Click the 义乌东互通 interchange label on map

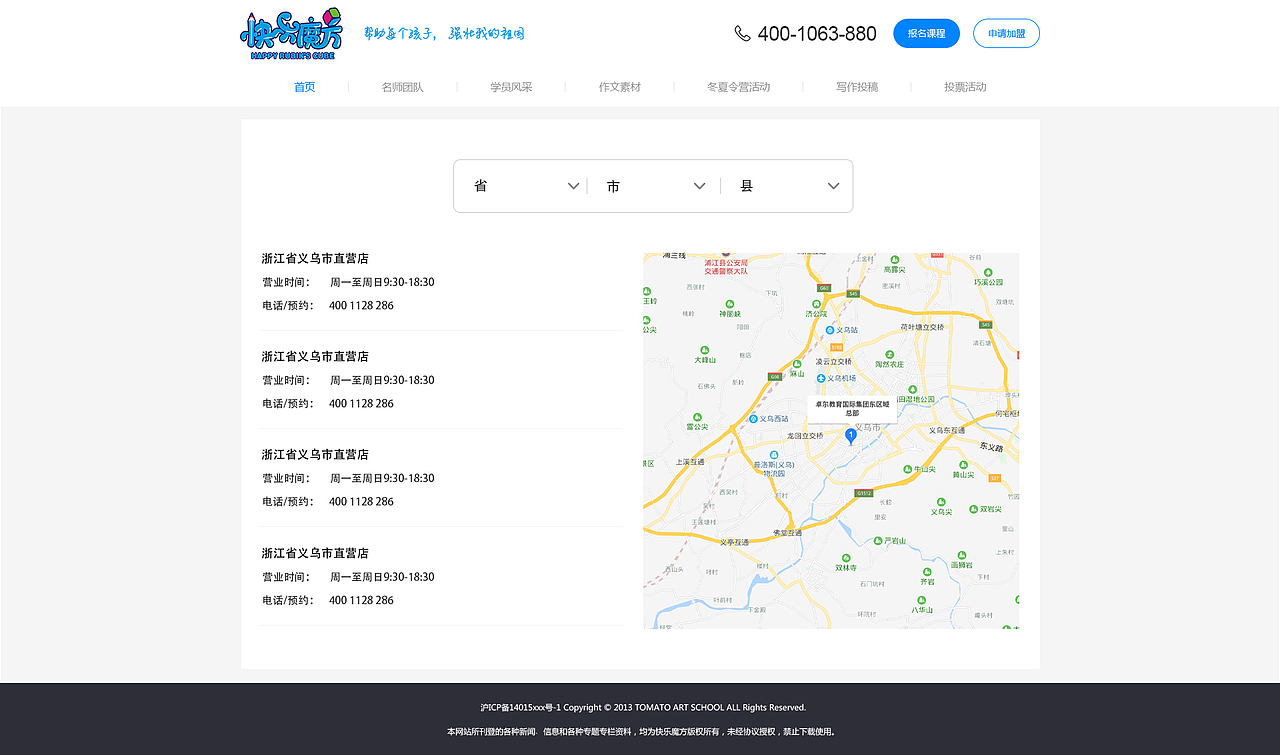click(947, 430)
